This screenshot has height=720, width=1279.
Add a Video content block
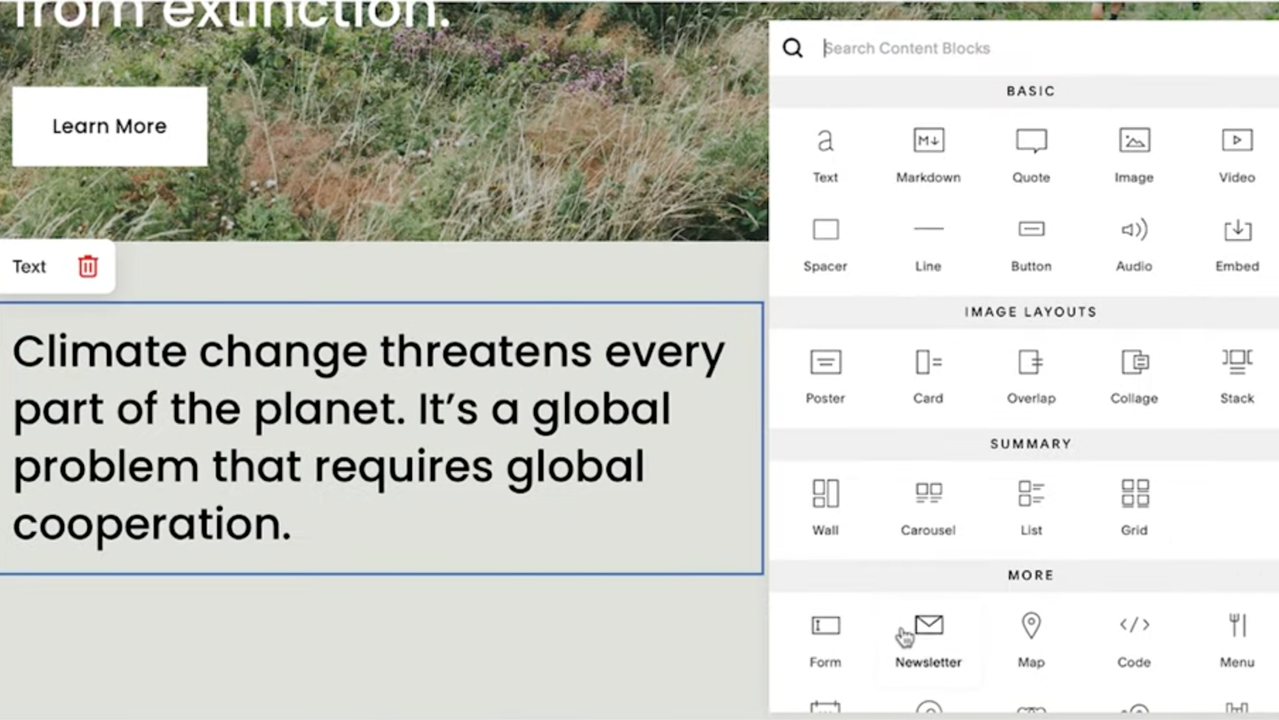coord(1236,154)
